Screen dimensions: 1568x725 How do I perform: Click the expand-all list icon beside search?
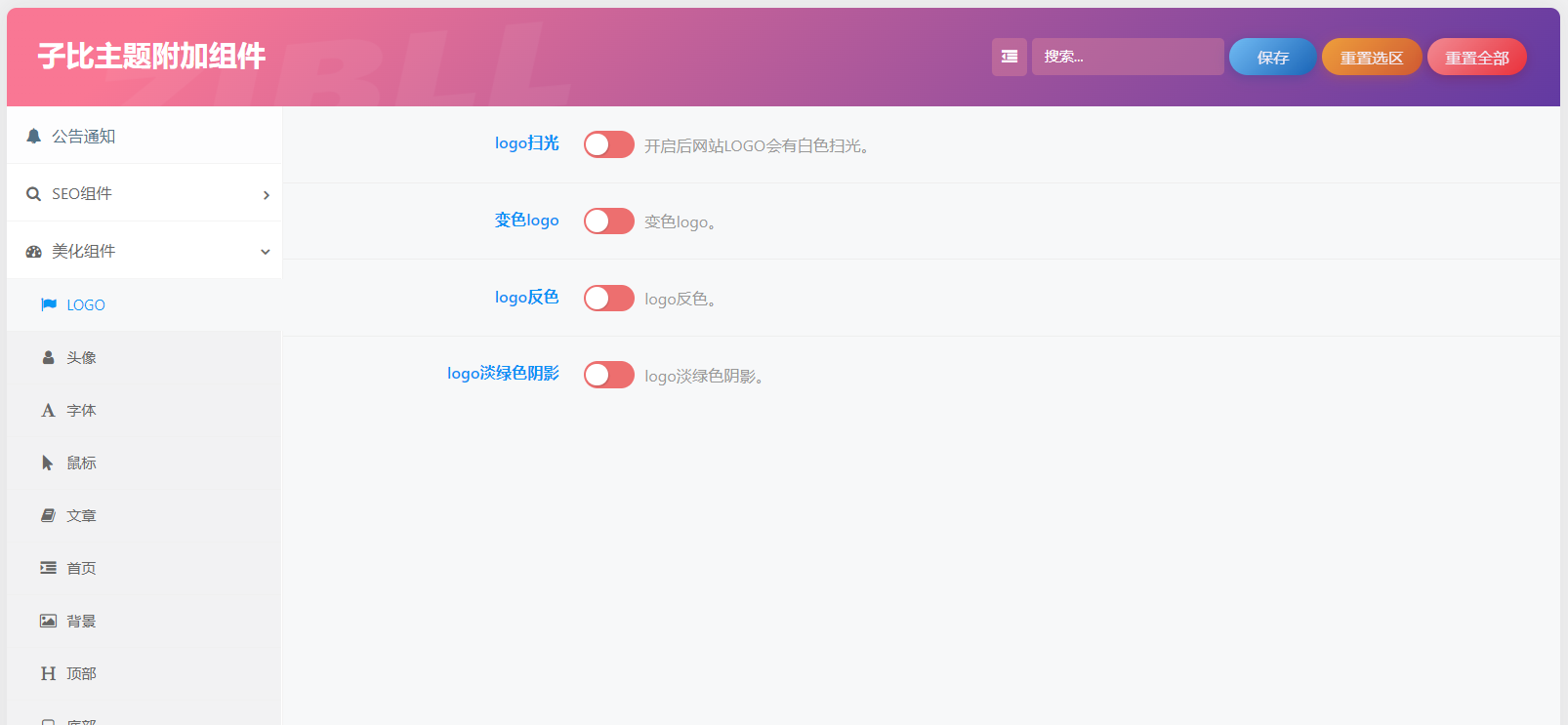[1009, 57]
